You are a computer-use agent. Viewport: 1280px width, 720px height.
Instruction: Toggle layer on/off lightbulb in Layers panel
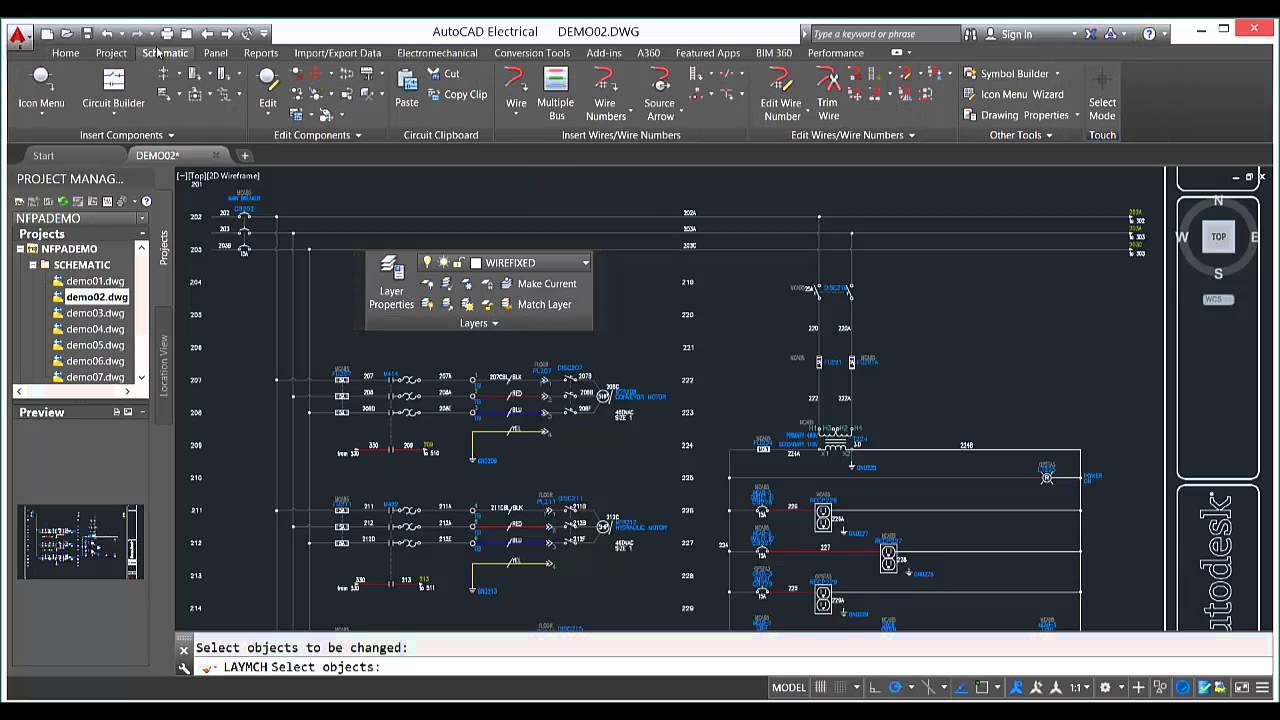[x=427, y=262]
